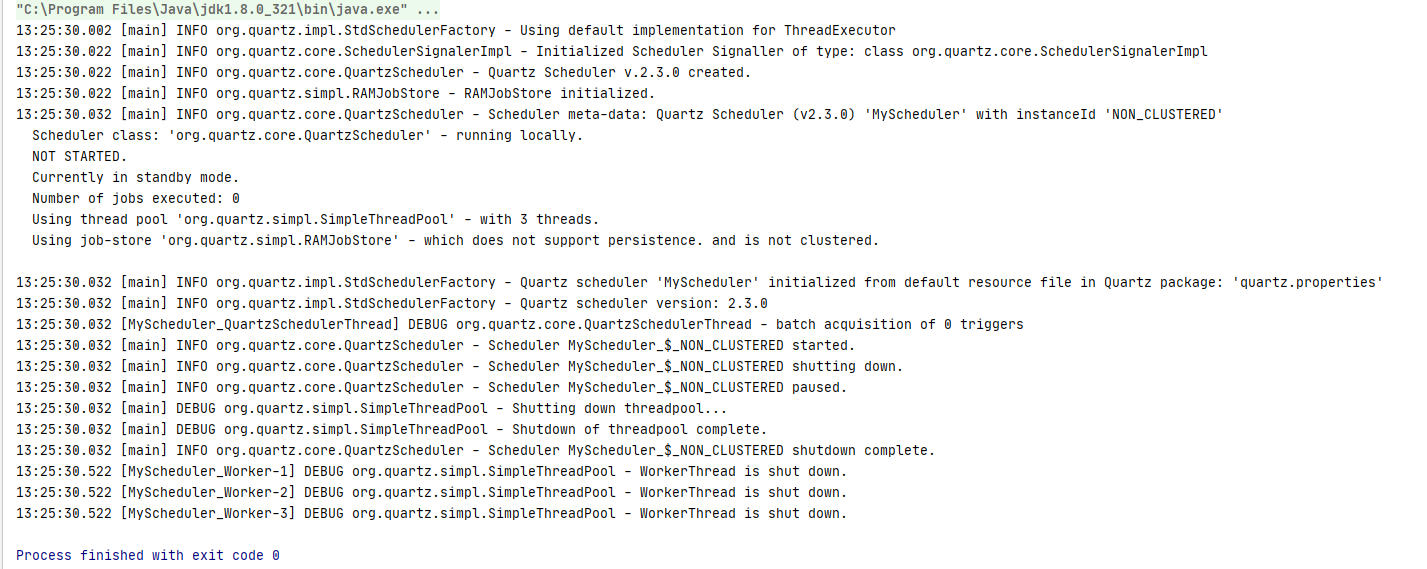Screen dimensions: 1427x569
Task: Click the MyScheduler_Worker-3 log line
Action: [x=432, y=513]
